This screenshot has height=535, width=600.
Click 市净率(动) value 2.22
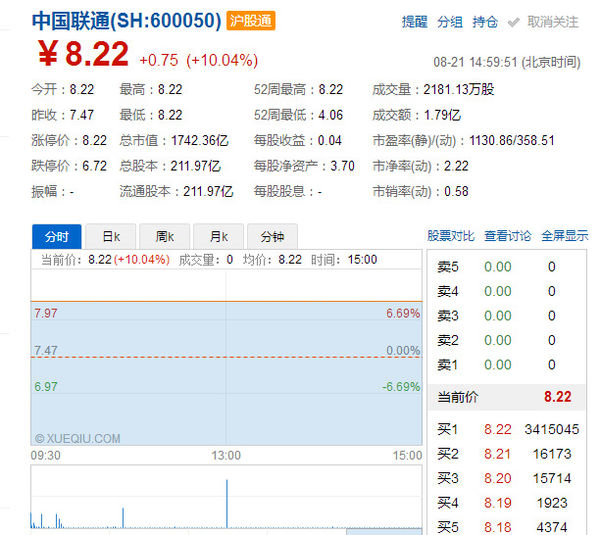point(456,166)
